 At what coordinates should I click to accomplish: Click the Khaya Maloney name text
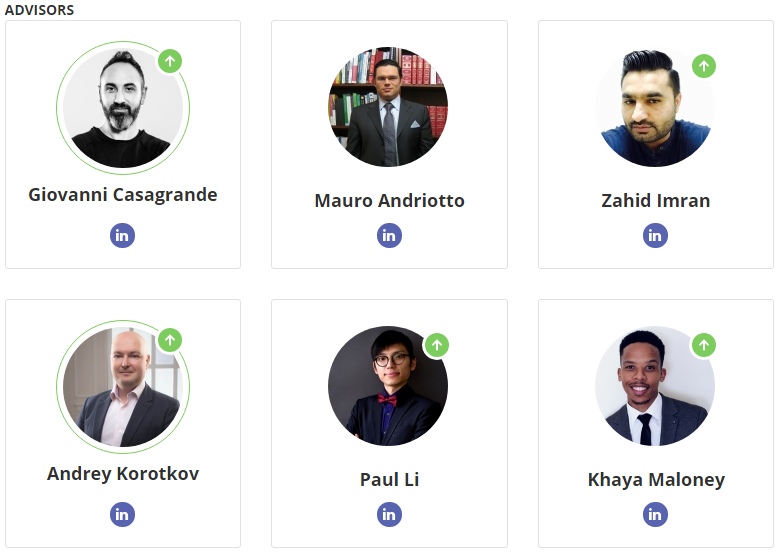point(656,479)
